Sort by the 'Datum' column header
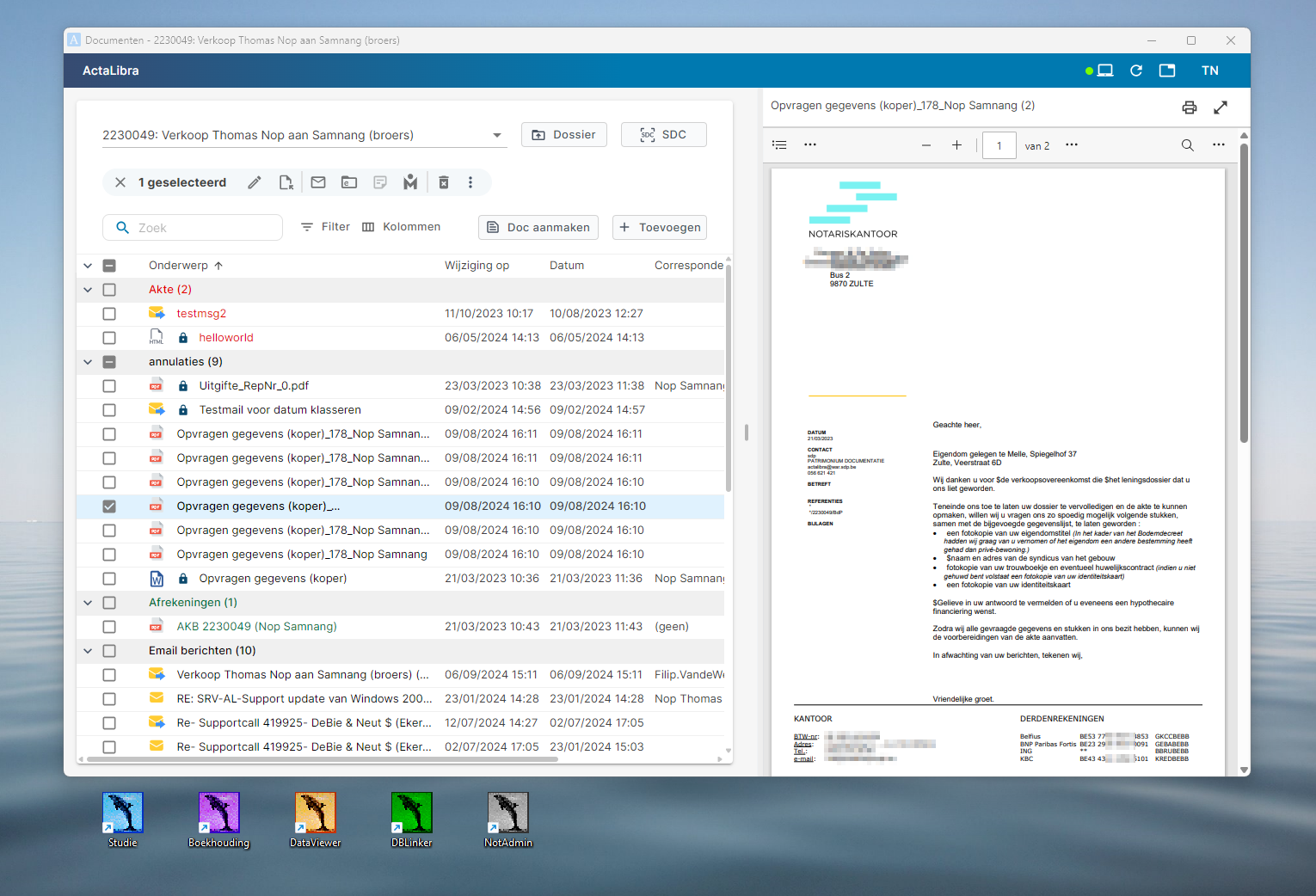Viewport: 1316px width, 896px height. [567, 266]
